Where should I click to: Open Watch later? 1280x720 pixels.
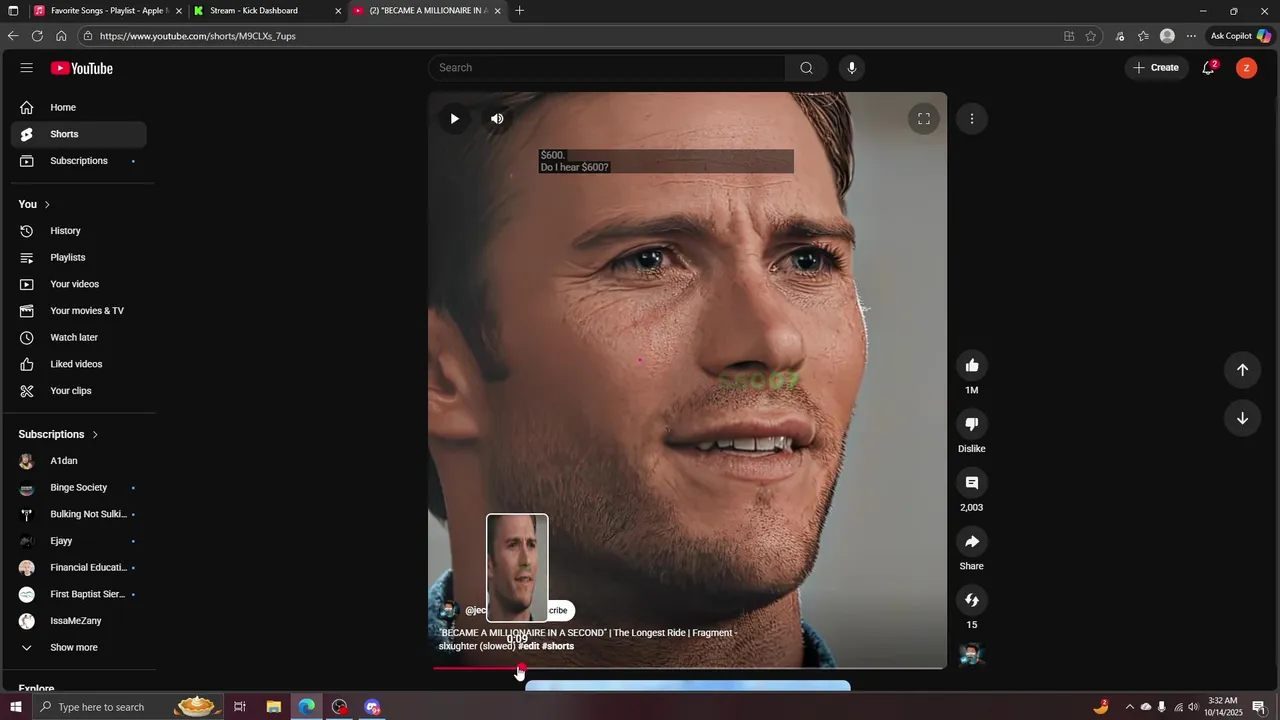point(79,338)
